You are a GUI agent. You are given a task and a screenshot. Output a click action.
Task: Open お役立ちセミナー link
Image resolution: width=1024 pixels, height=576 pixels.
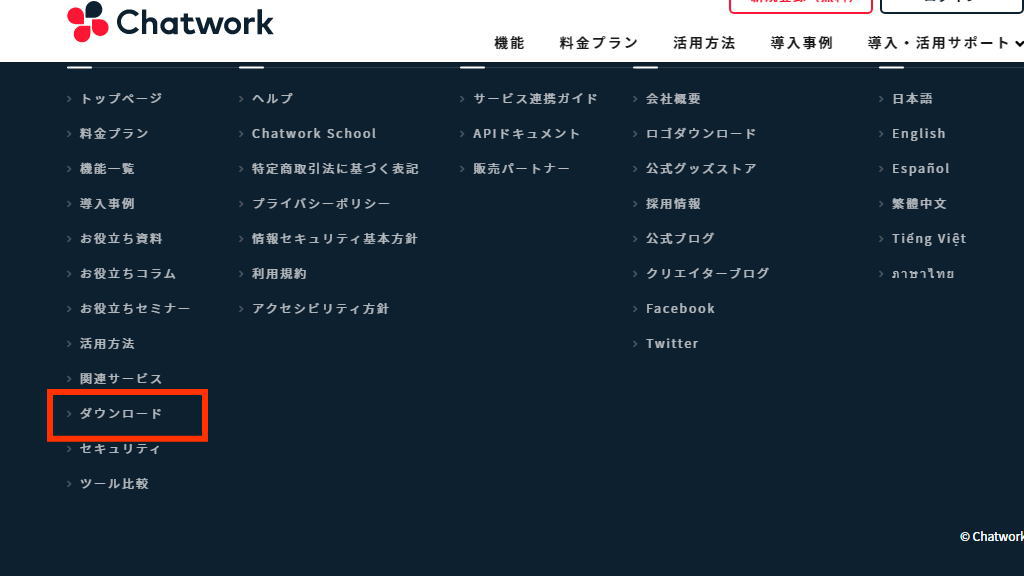tap(135, 308)
